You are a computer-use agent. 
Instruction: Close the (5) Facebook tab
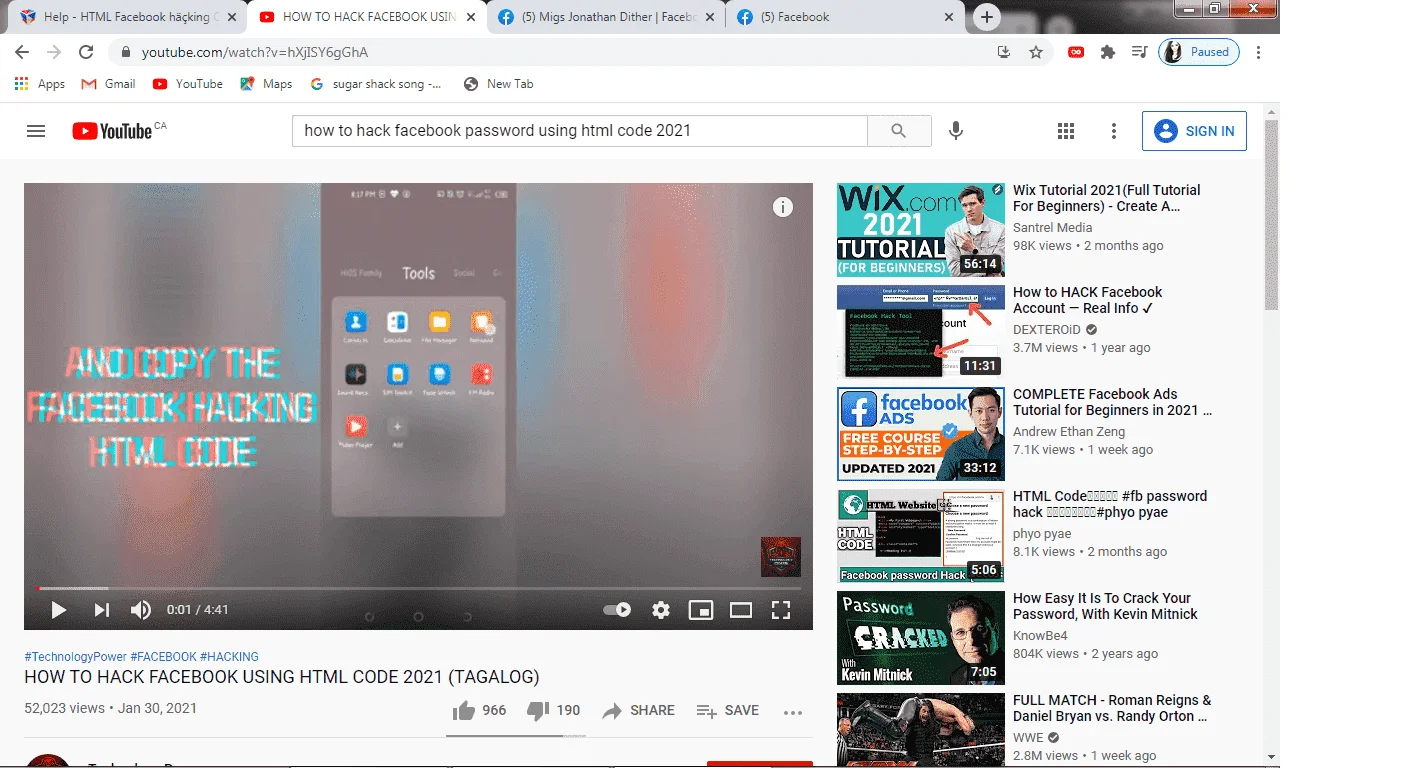949,17
